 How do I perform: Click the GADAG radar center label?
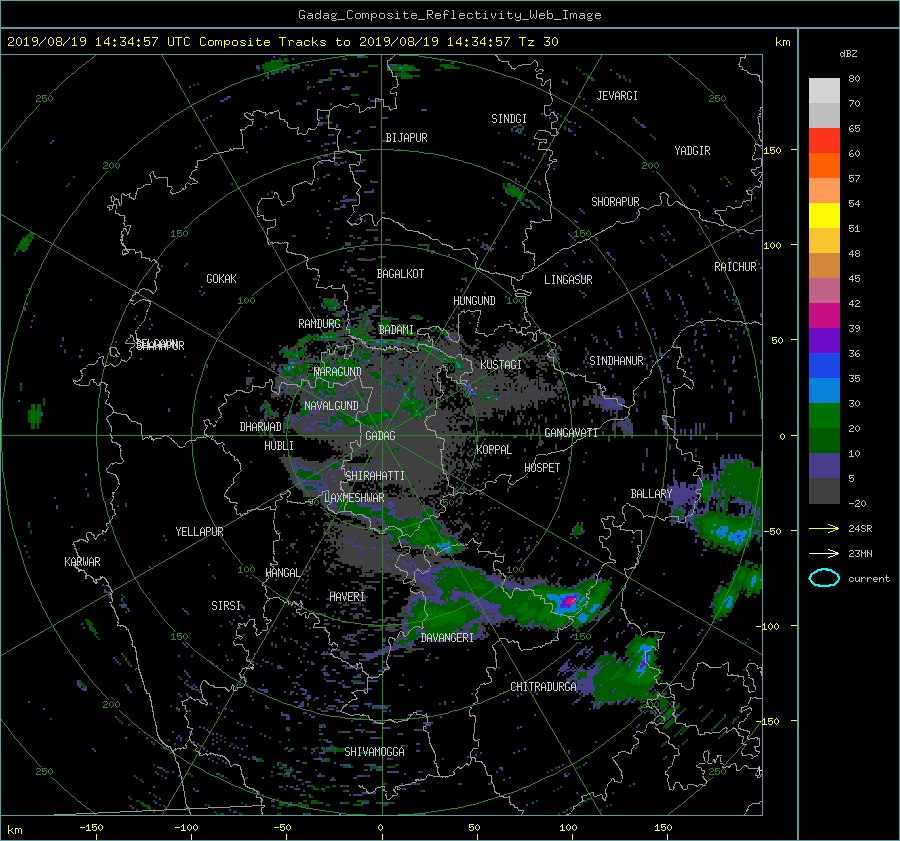click(x=380, y=436)
